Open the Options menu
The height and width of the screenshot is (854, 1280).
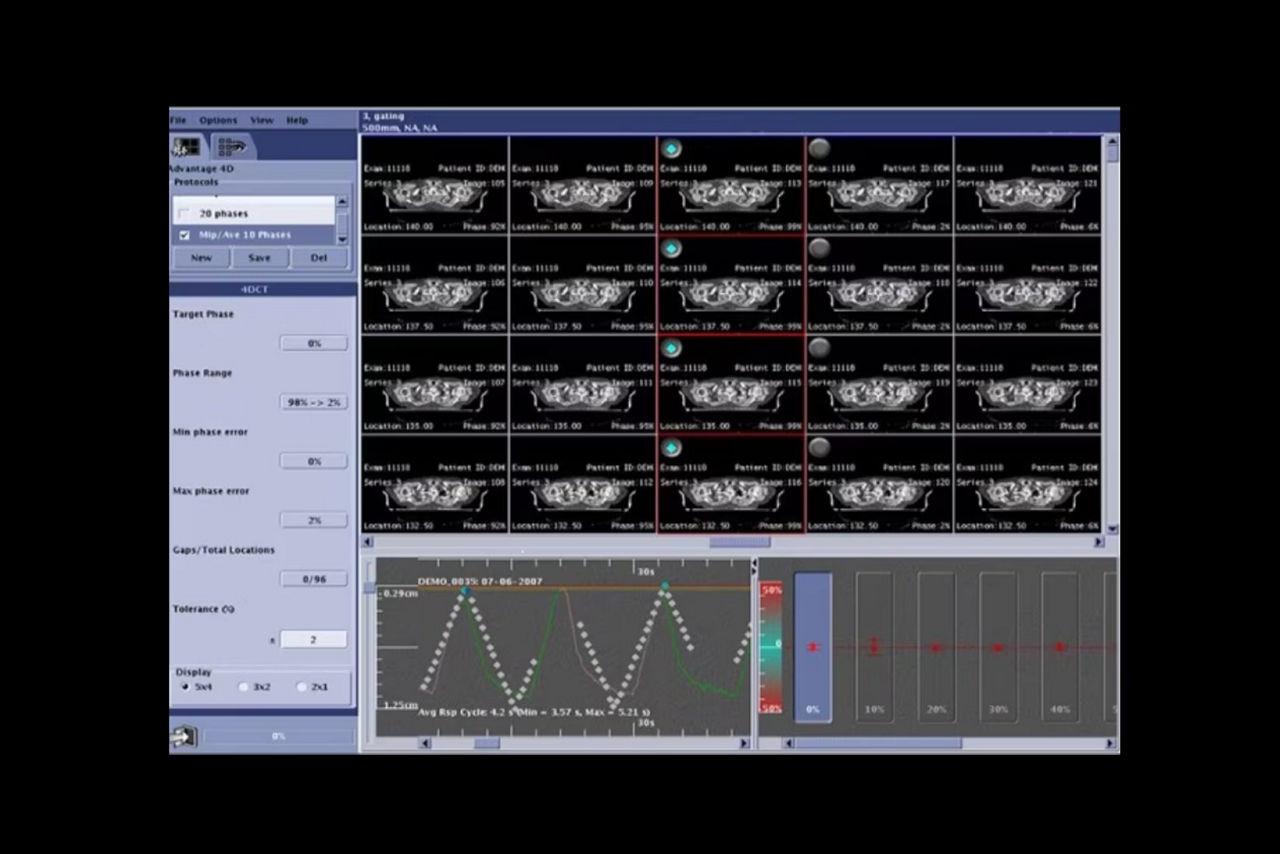click(x=218, y=119)
